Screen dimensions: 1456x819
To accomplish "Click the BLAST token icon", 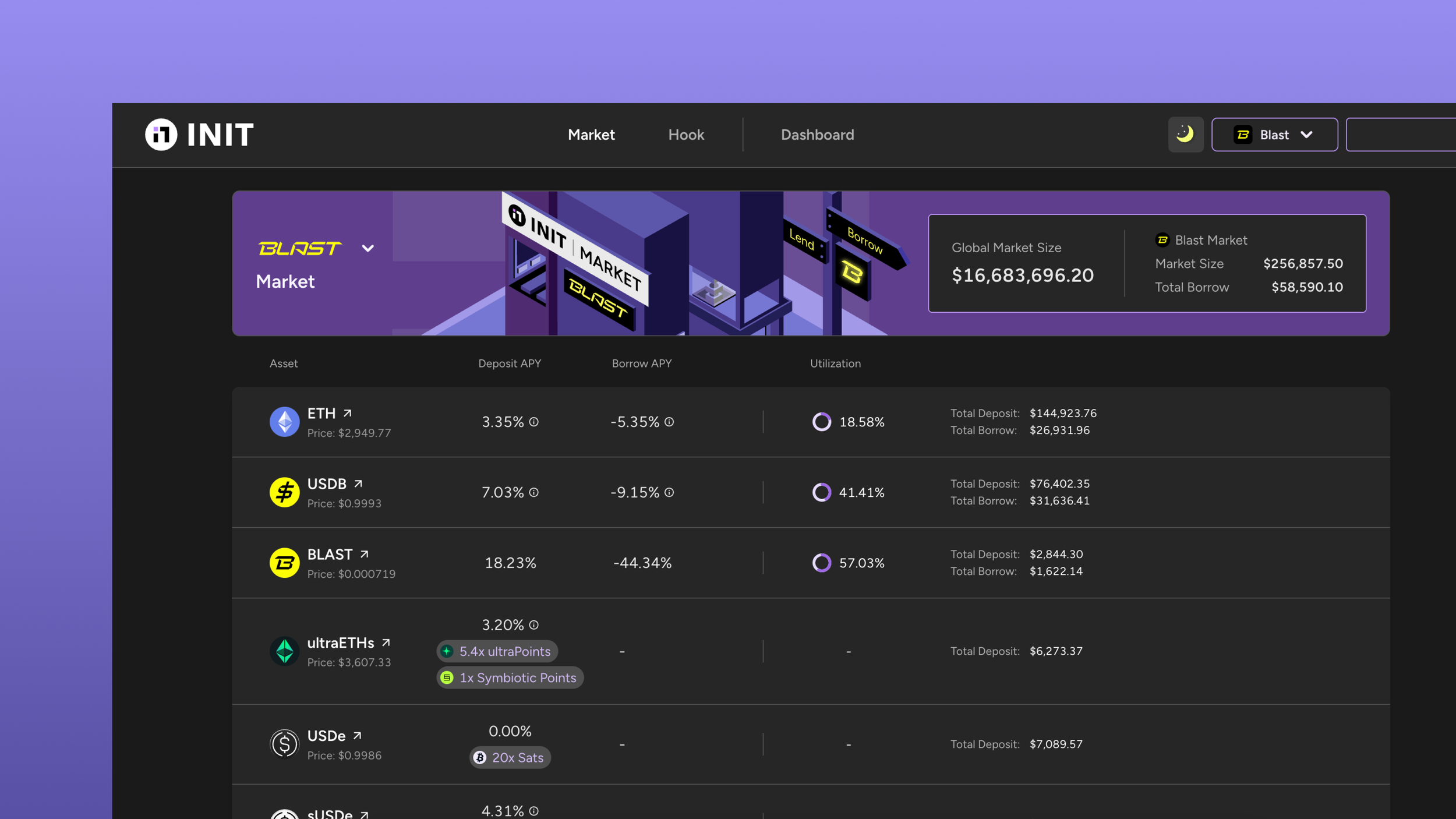I will (x=284, y=563).
